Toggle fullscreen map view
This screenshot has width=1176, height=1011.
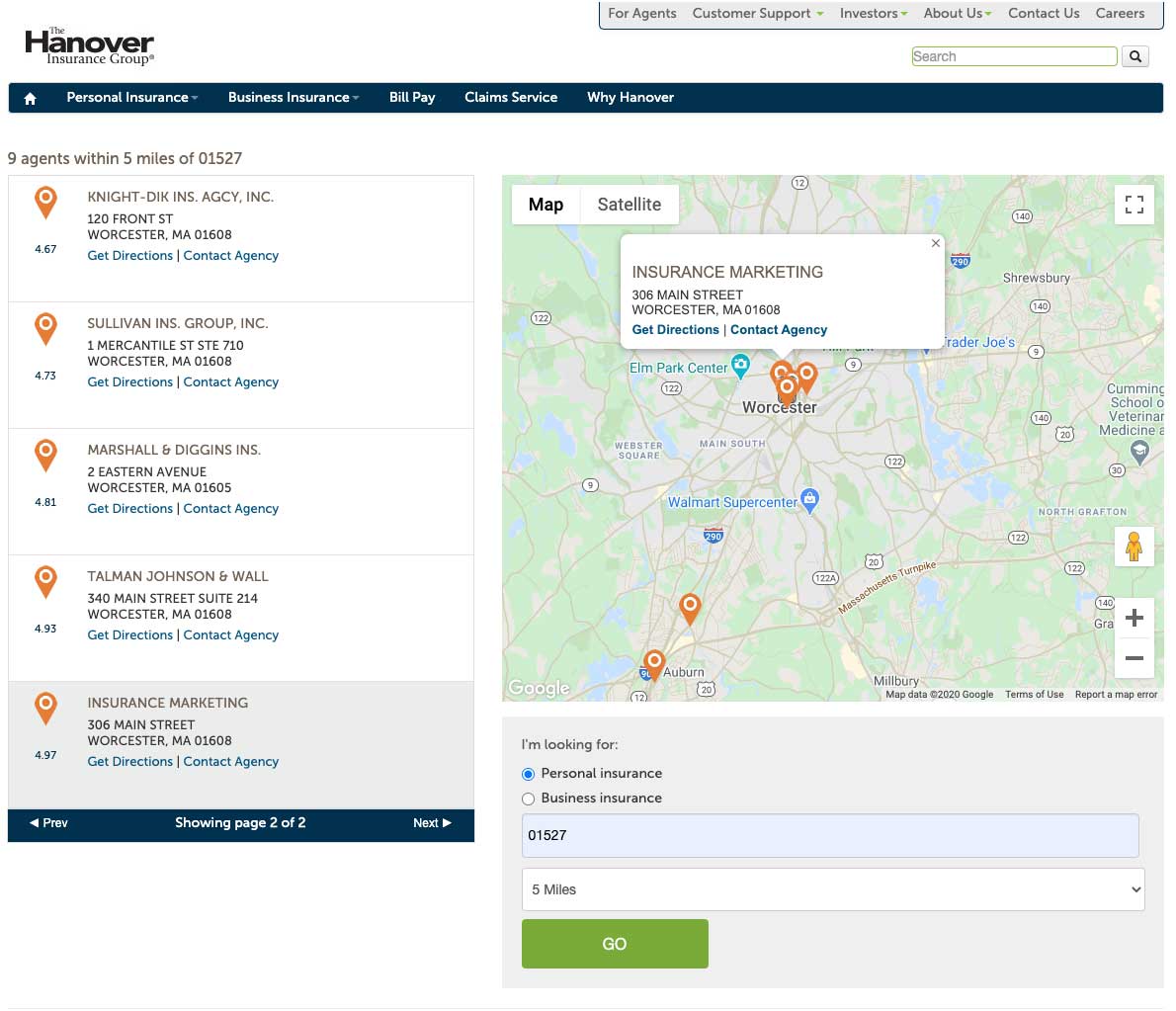(x=1134, y=205)
